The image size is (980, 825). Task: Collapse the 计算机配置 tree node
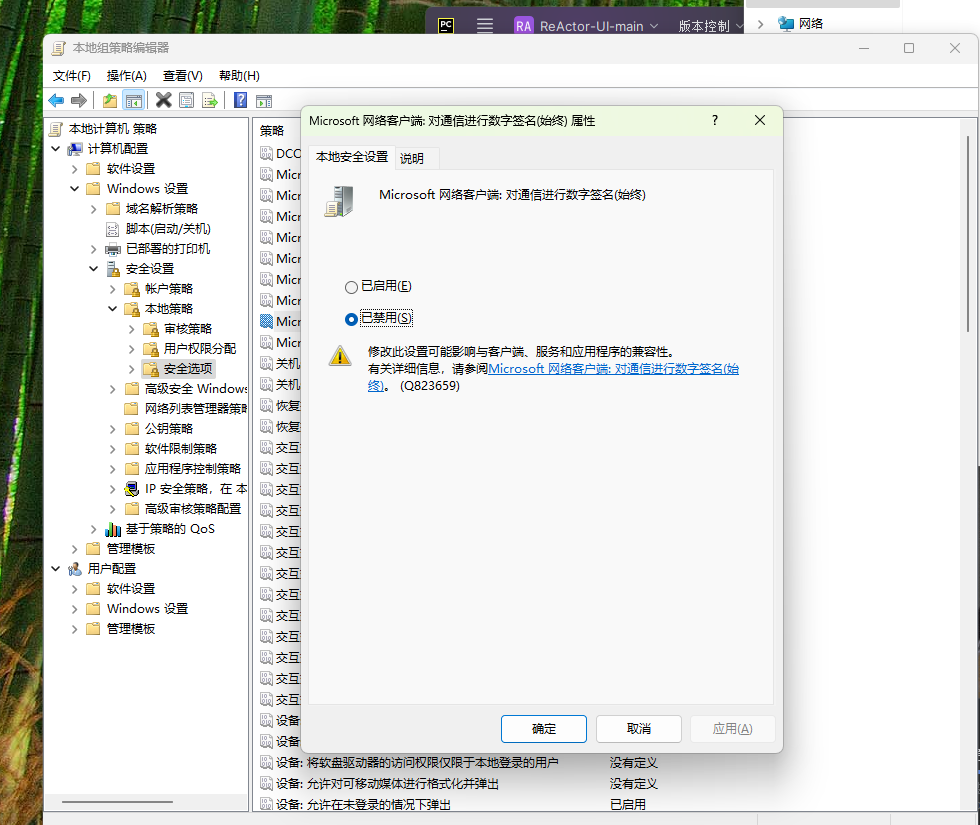click(56, 149)
